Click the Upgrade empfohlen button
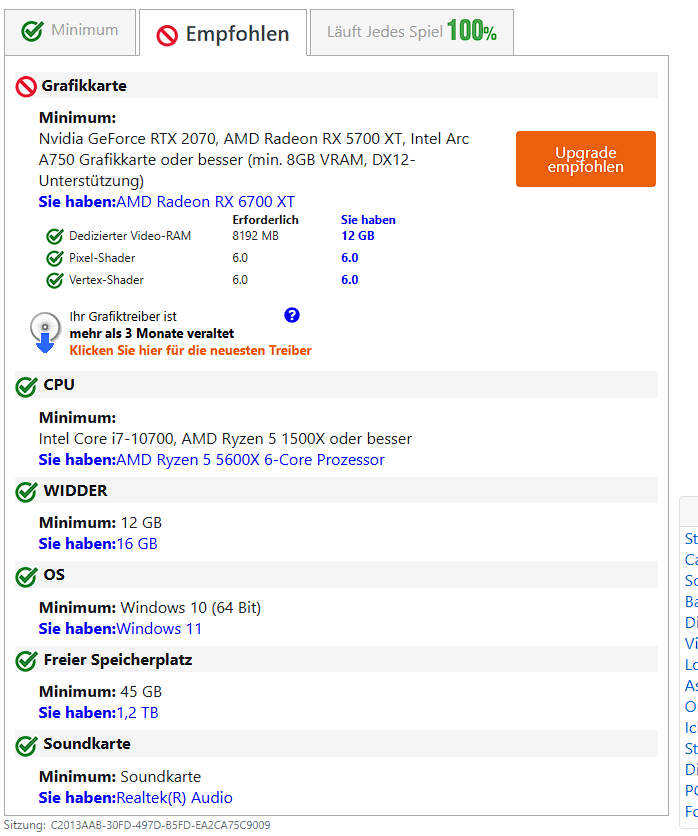 pos(585,159)
